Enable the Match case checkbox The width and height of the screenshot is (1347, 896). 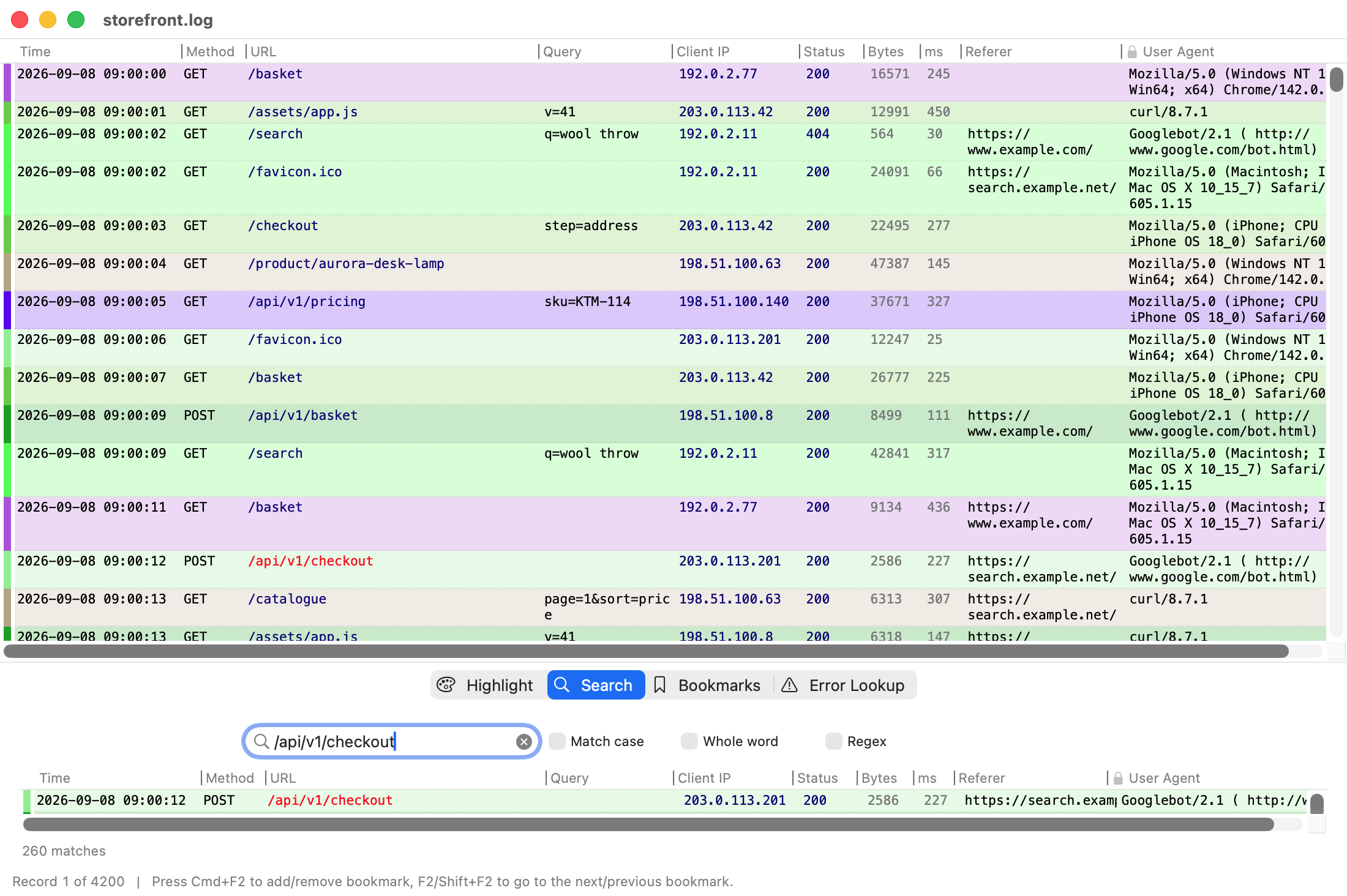tap(557, 741)
